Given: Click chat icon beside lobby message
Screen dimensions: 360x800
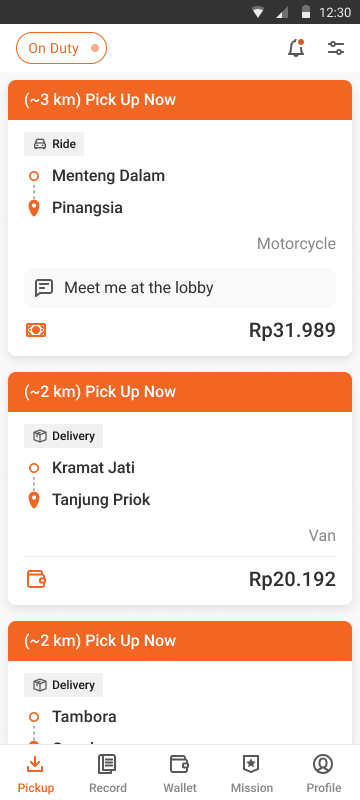Looking at the screenshot, I should point(44,288).
